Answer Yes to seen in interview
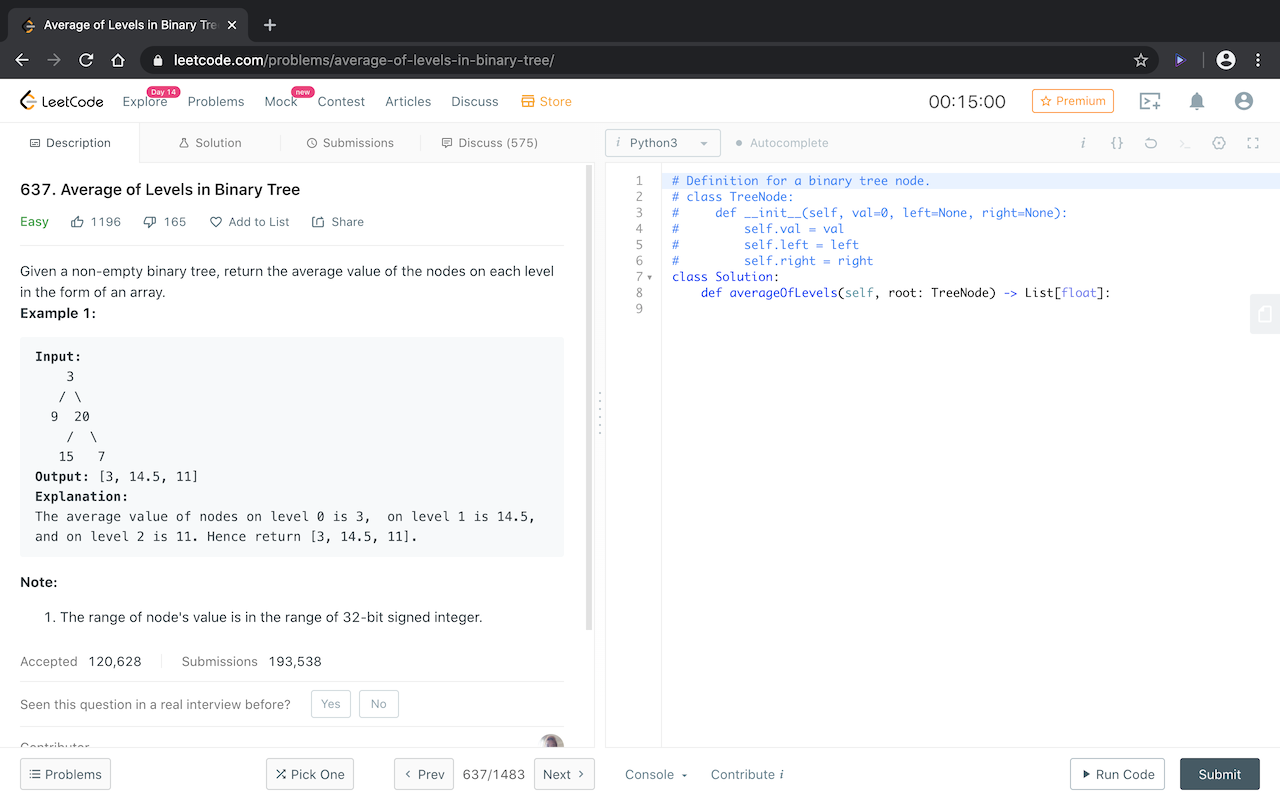The height and width of the screenshot is (800, 1280). 331,704
